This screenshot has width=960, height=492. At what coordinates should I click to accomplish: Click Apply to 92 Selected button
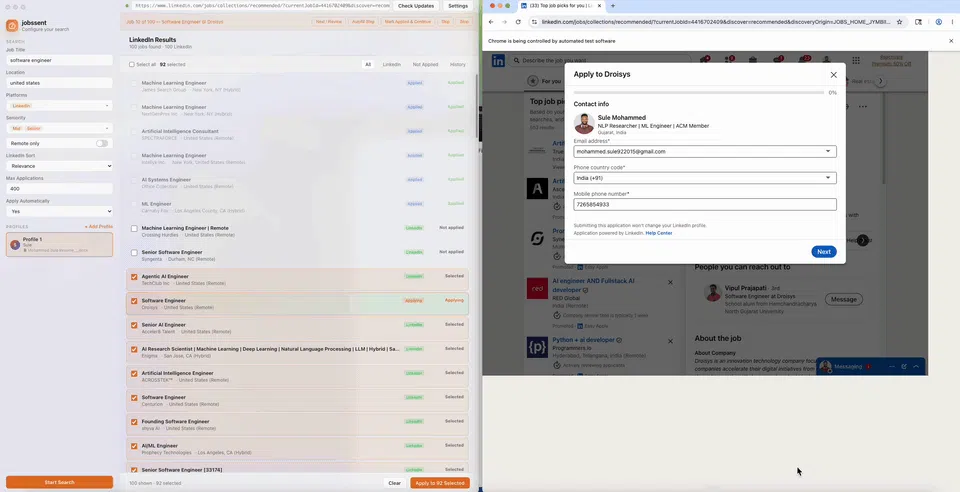[440, 483]
